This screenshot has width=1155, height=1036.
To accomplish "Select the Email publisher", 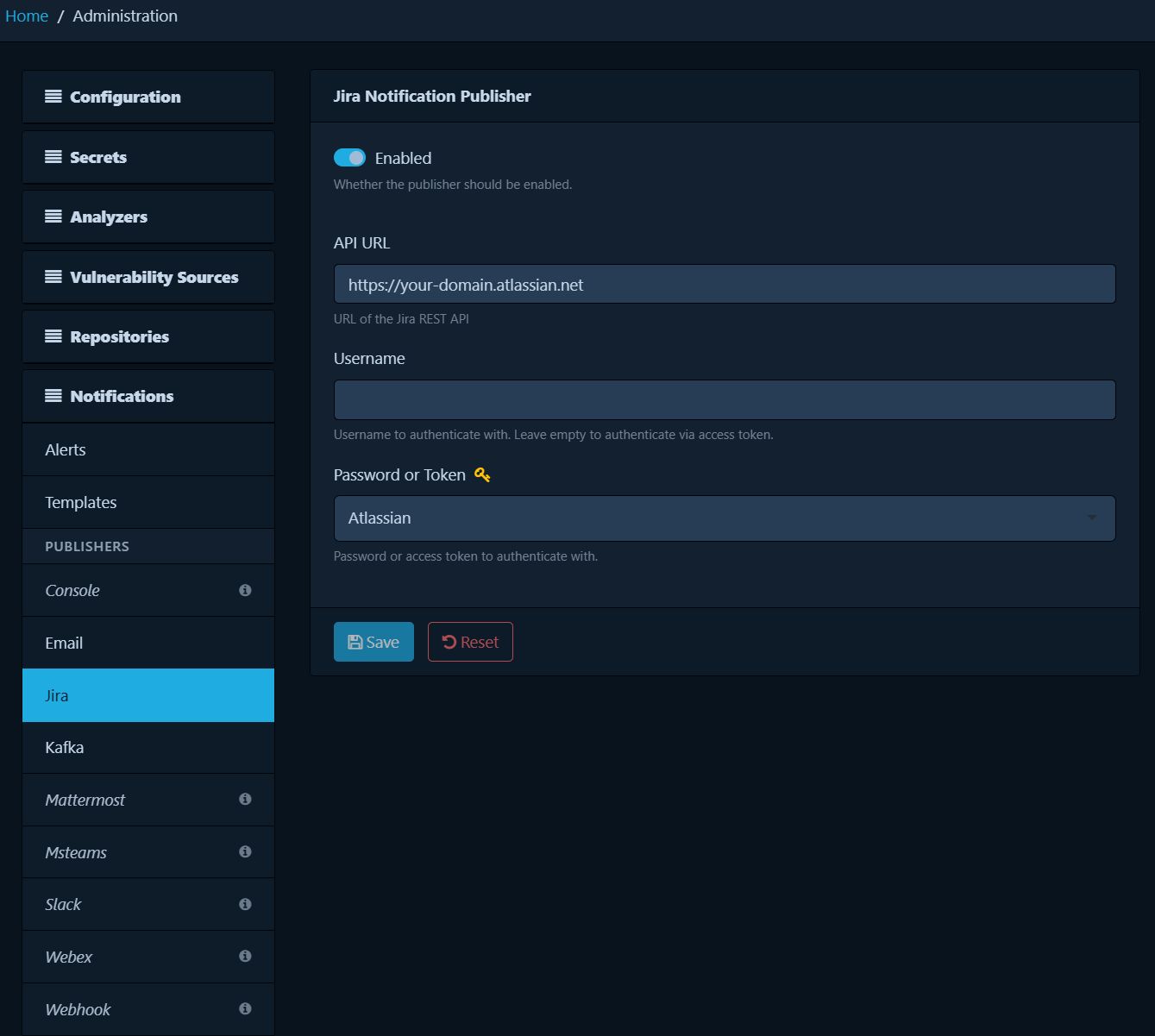I will pyautogui.click(x=148, y=643).
